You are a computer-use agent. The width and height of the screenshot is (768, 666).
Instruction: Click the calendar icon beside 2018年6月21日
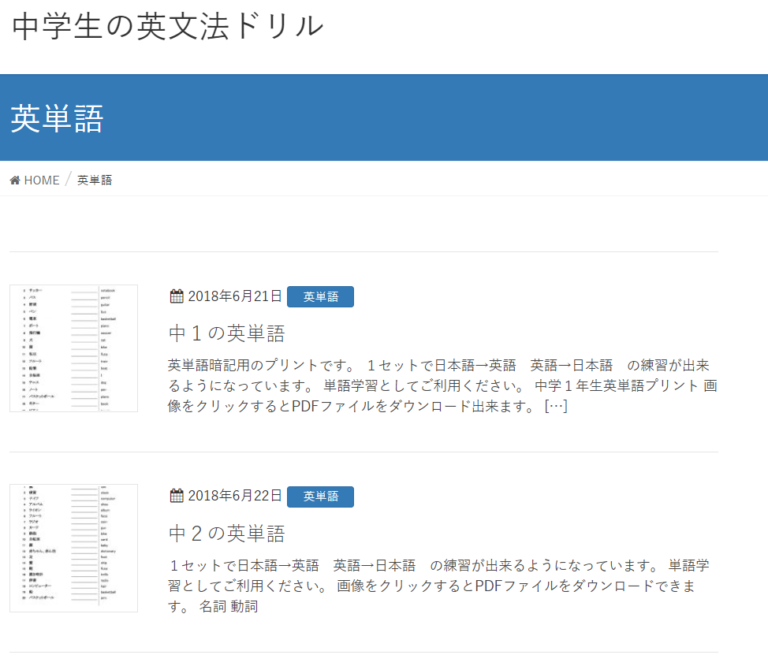176,296
